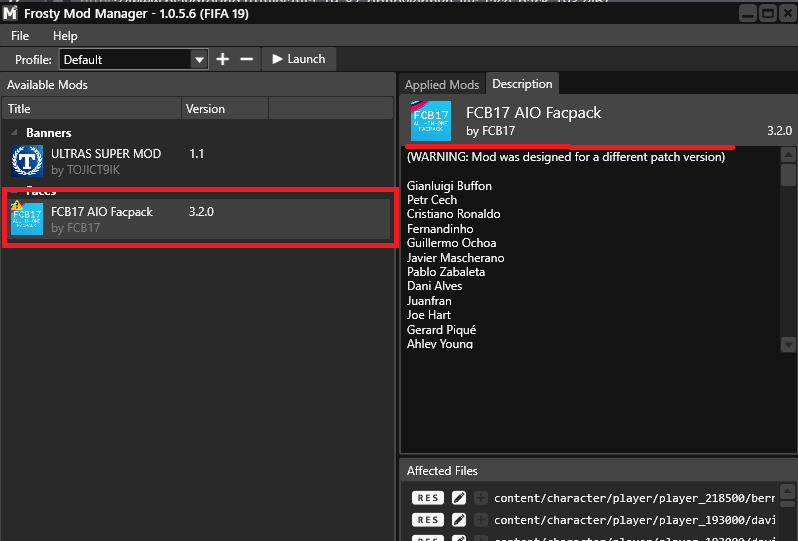The width and height of the screenshot is (798, 541).
Task: Click ULTRAS SUPER MOD version 1.1
Action: coord(196,154)
